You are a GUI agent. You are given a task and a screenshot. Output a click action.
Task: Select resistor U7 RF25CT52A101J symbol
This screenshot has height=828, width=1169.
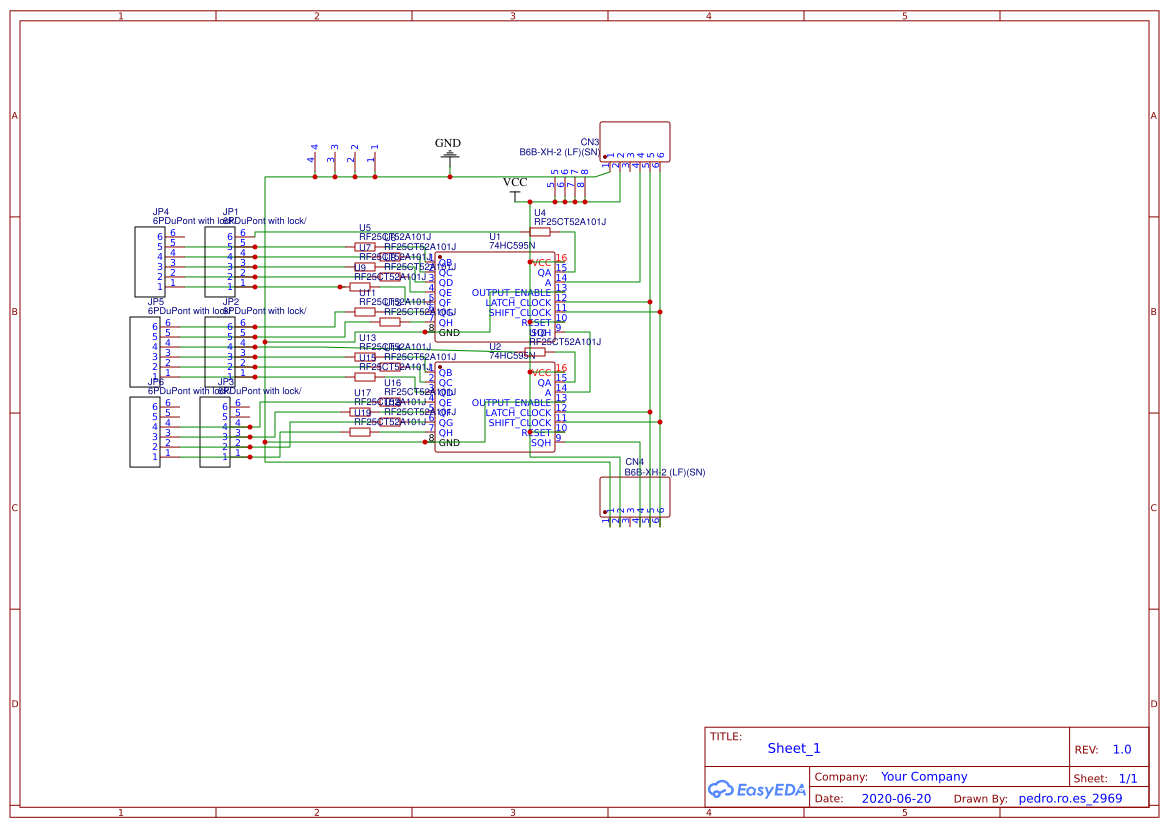[365, 245]
